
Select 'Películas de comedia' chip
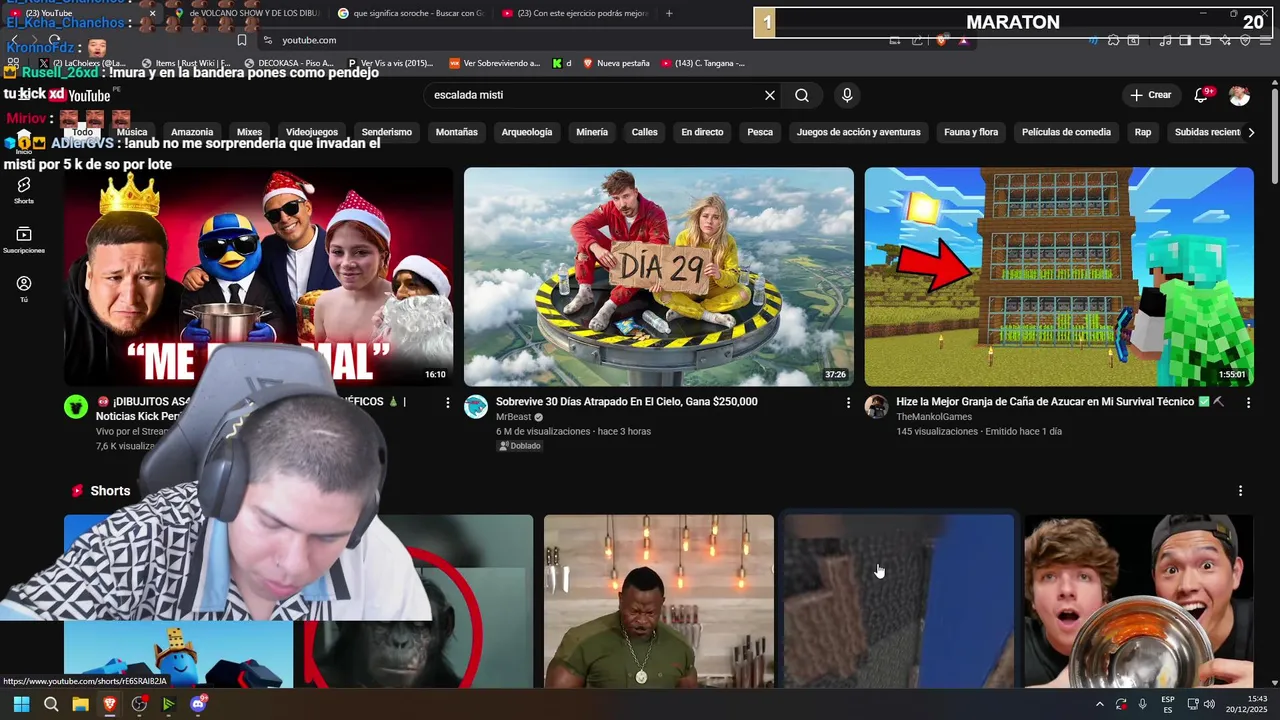(1066, 132)
